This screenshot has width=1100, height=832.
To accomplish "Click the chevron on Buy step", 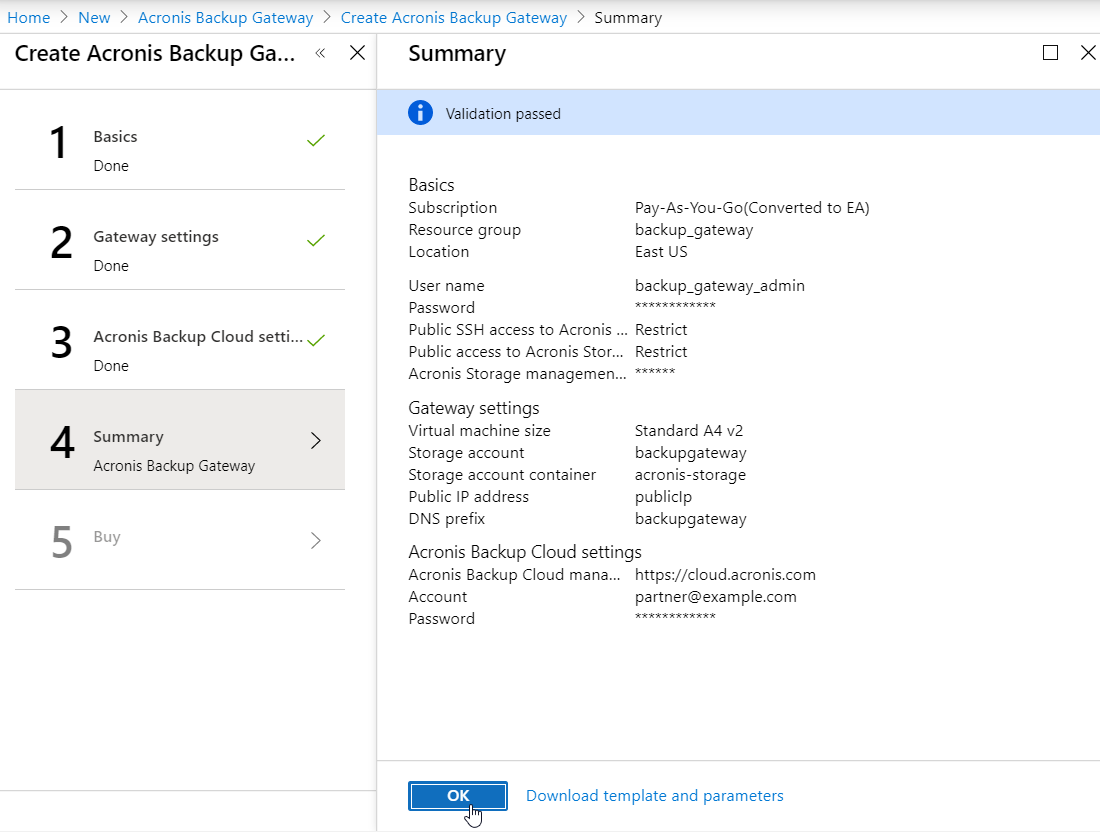I will pyautogui.click(x=316, y=540).
